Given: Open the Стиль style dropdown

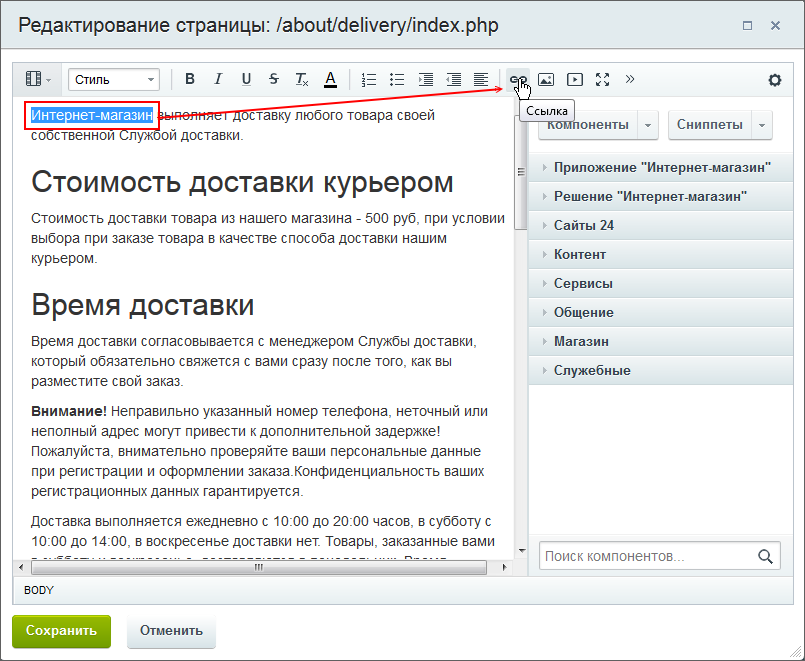Looking at the screenshot, I should coord(114,80).
